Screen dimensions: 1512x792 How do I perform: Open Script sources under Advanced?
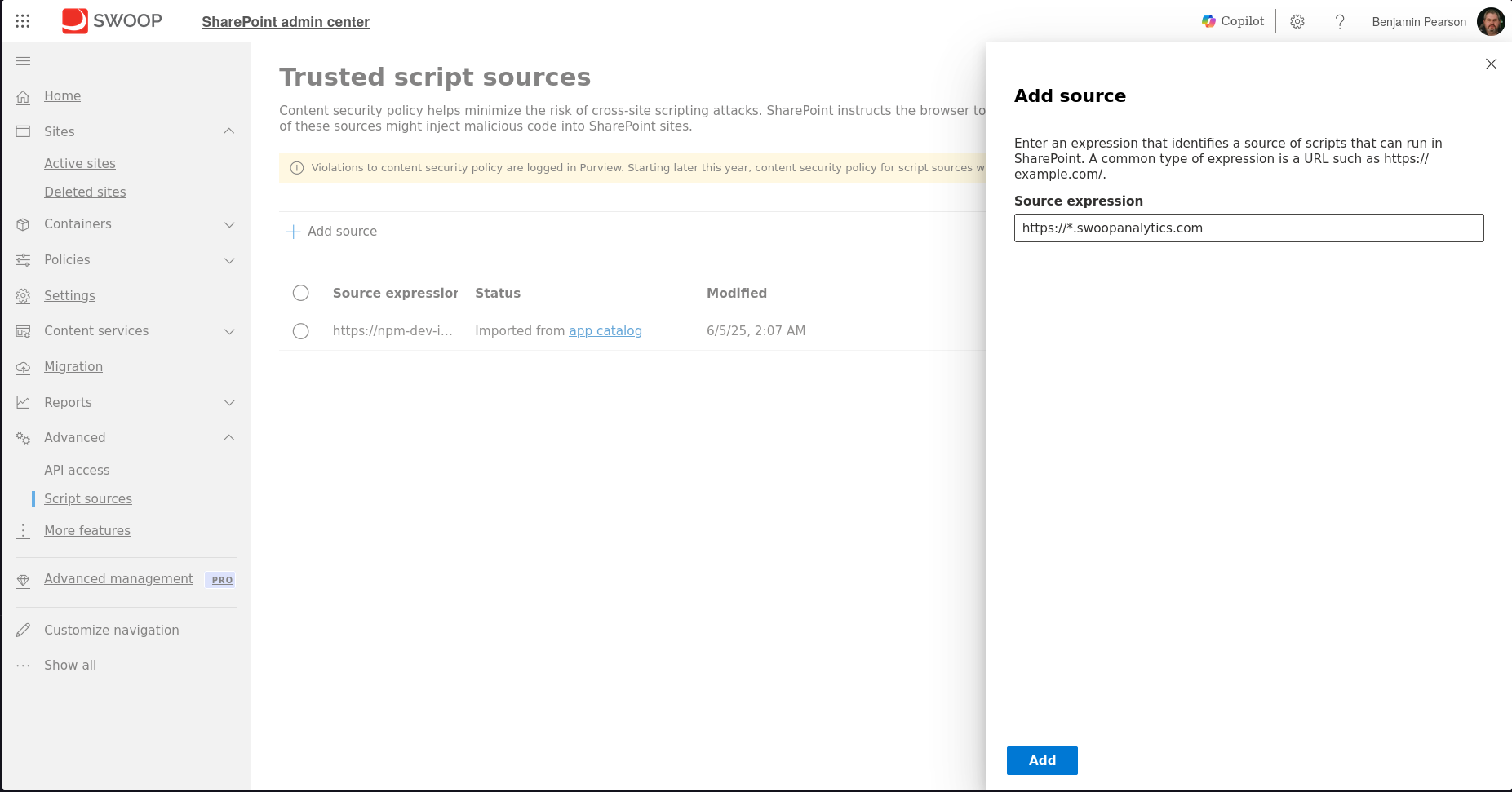88,498
